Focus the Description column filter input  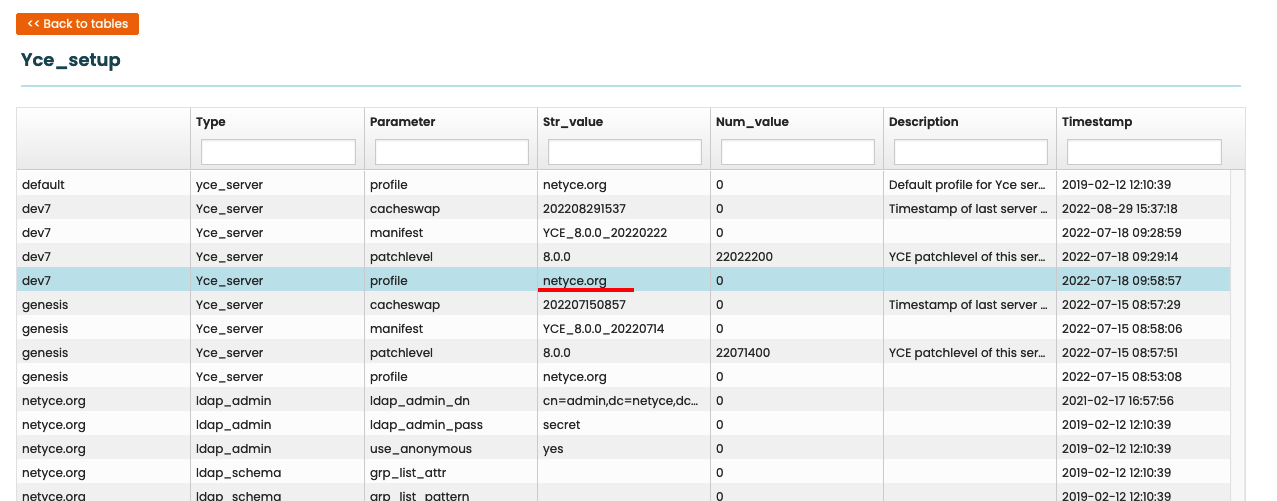971,152
